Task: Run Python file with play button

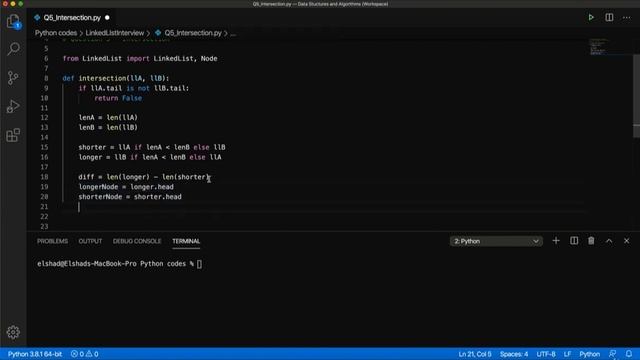Action: [591, 18]
